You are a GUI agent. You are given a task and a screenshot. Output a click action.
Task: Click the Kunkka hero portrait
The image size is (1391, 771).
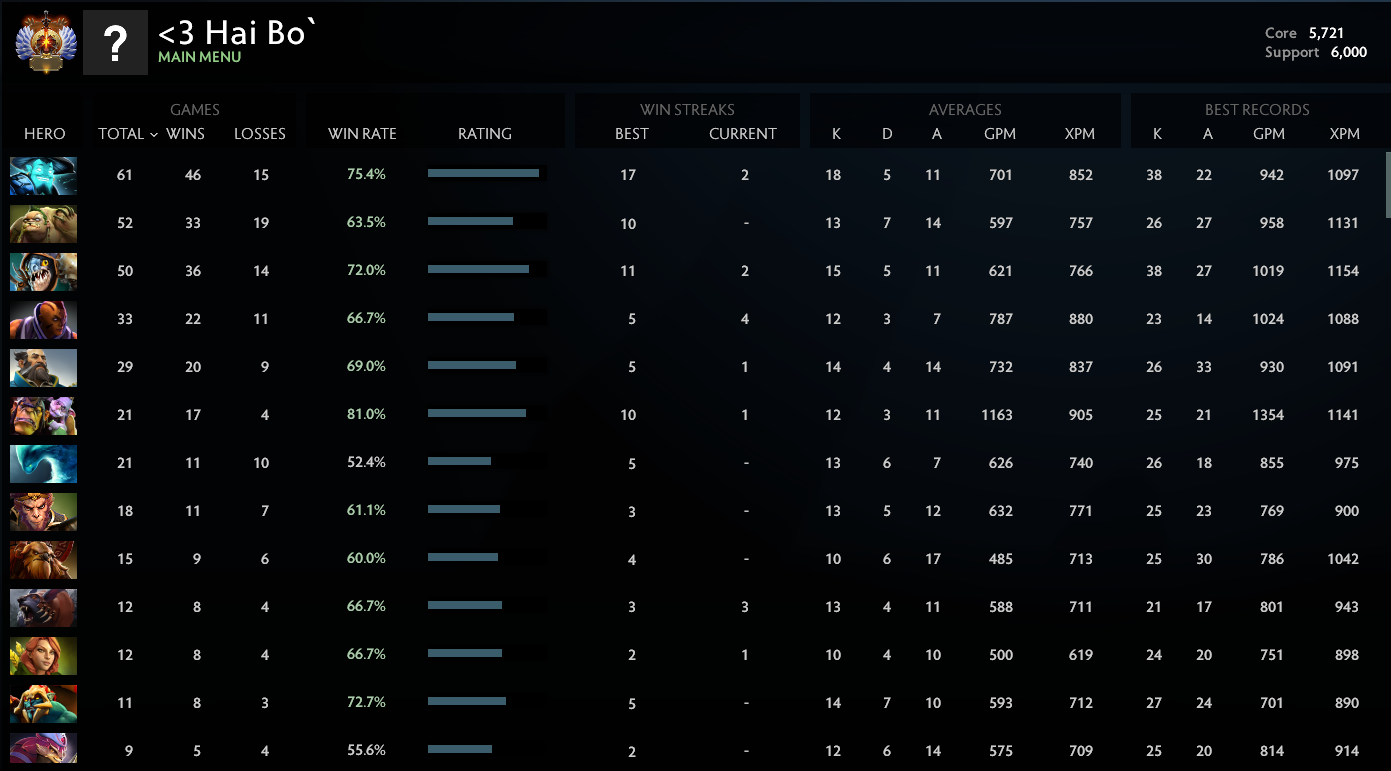tap(43, 367)
